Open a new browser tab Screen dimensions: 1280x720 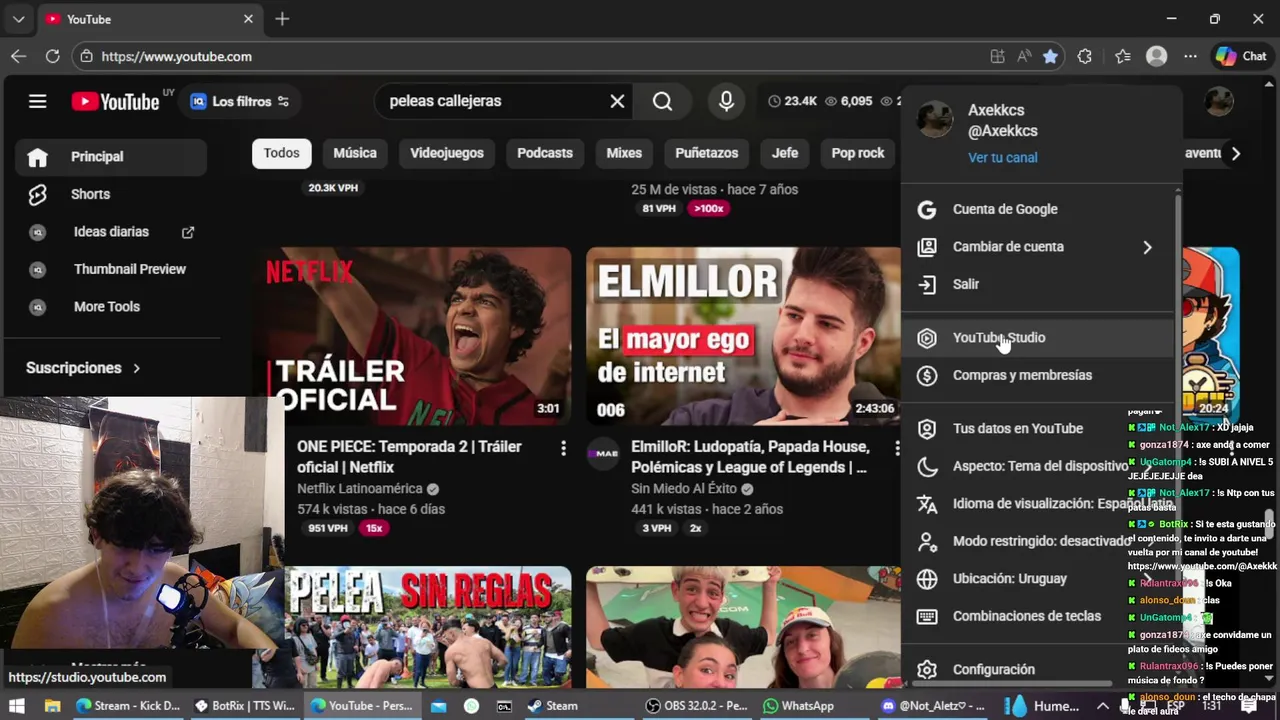(x=282, y=19)
